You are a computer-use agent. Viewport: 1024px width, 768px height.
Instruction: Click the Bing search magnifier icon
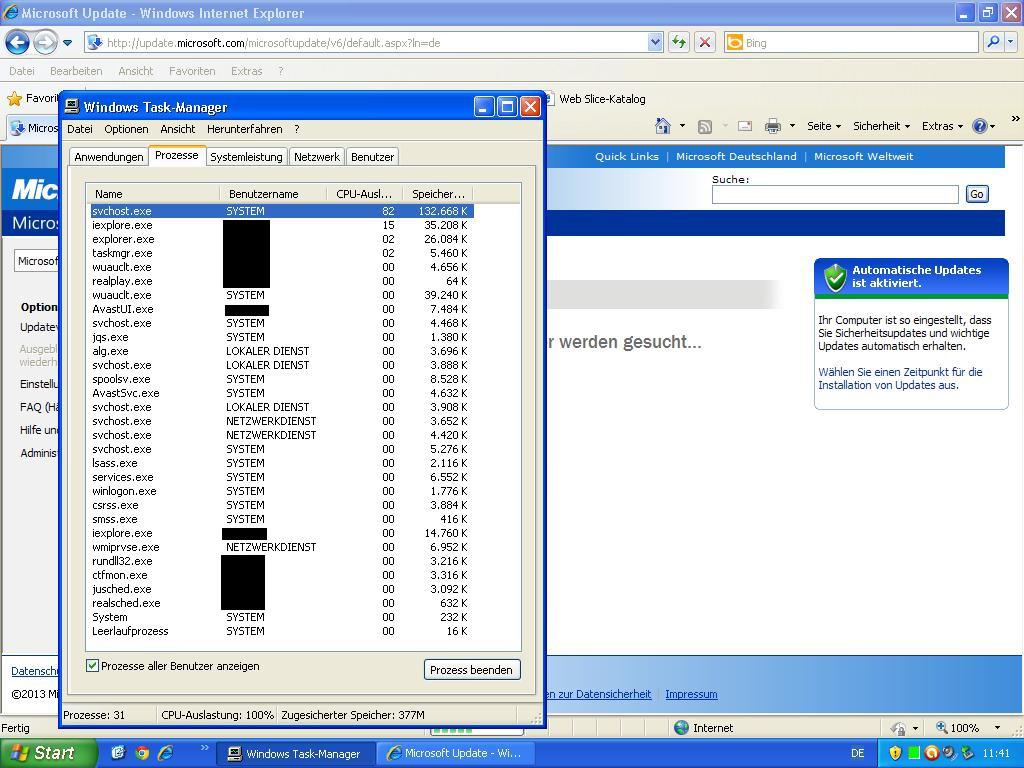click(993, 42)
